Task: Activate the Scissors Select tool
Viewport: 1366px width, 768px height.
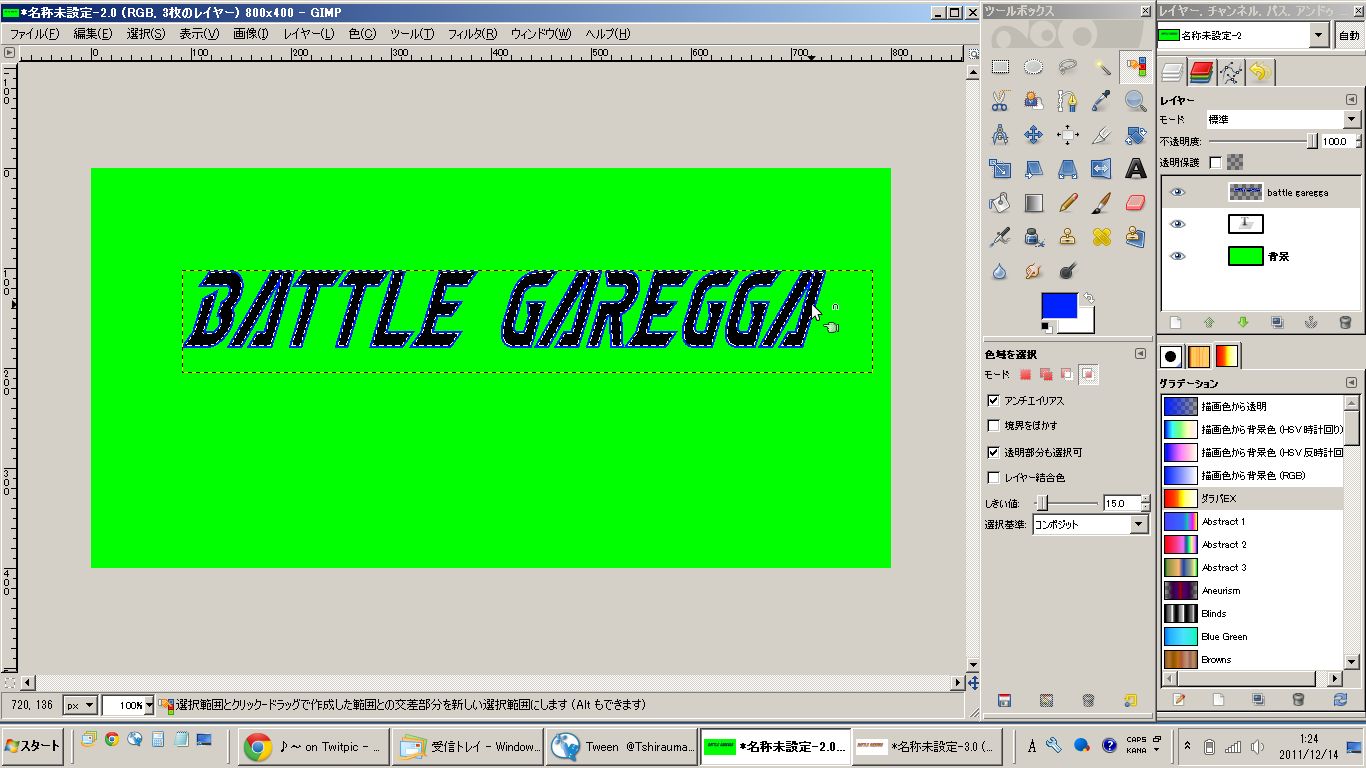Action: click(x=1000, y=101)
